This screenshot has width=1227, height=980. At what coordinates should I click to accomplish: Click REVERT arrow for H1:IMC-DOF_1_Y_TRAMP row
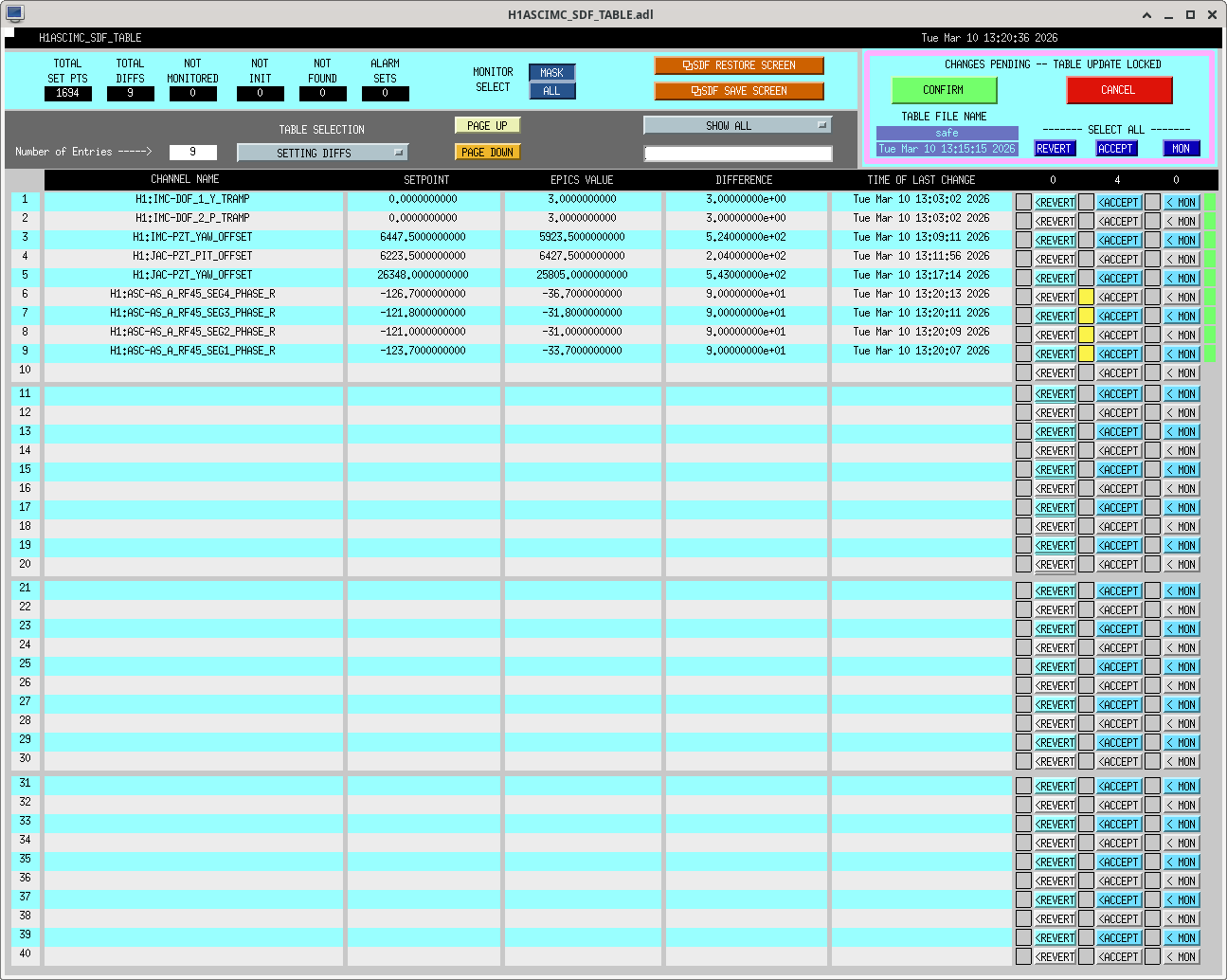click(1055, 202)
